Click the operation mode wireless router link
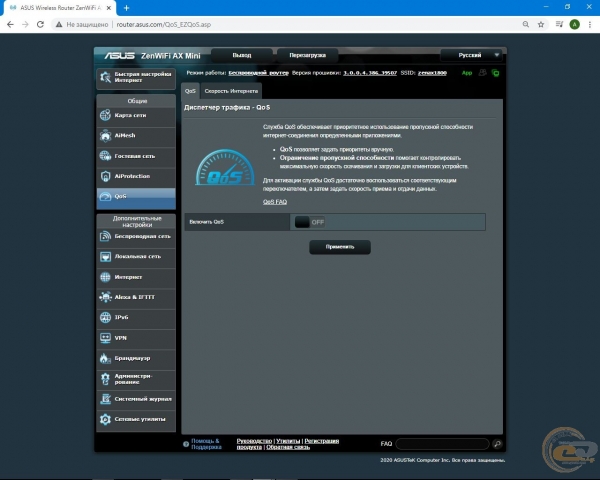This screenshot has height=480, width=600. [x=258, y=73]
